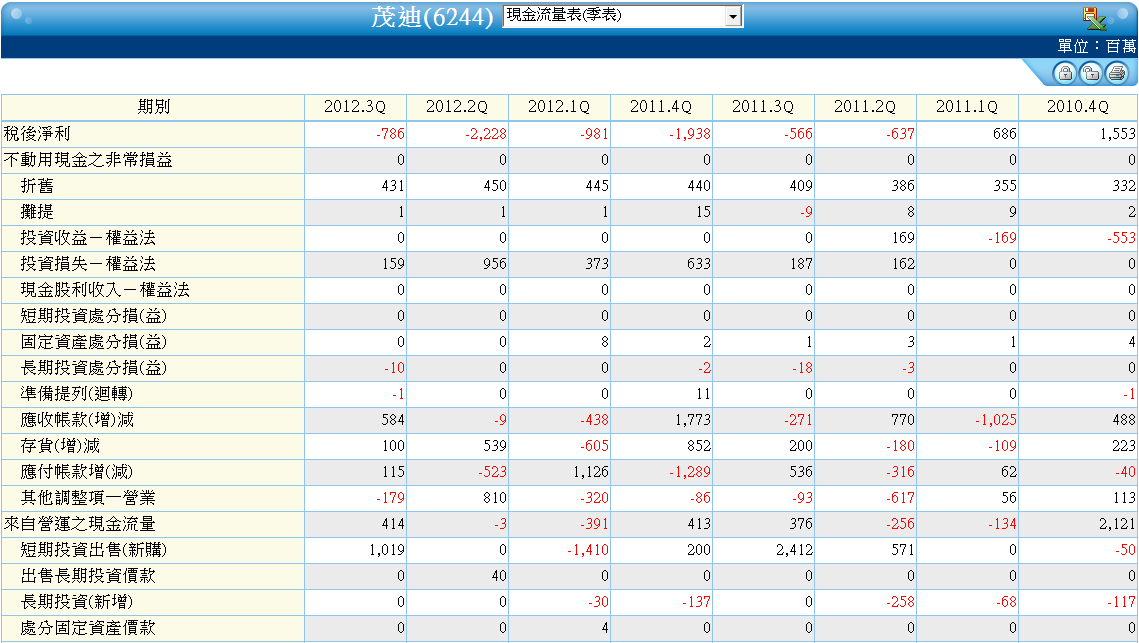Click the 單位:百萬 unit label
The image size is (1139, 643).
pyautogui.click(x=1096, y=46)
